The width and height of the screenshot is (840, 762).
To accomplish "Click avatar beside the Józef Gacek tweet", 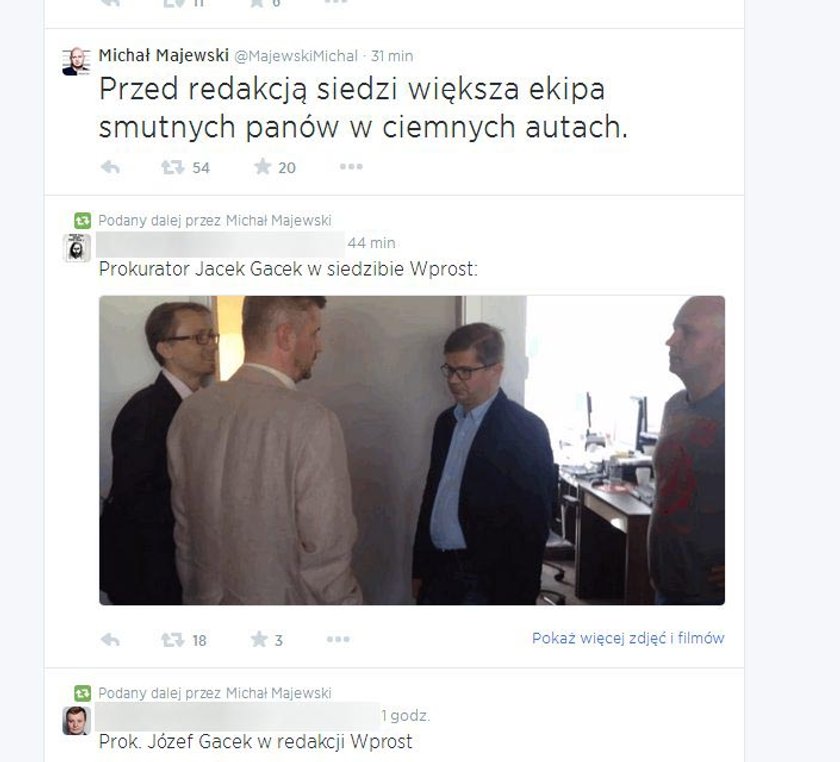I will tap(77, 720).
